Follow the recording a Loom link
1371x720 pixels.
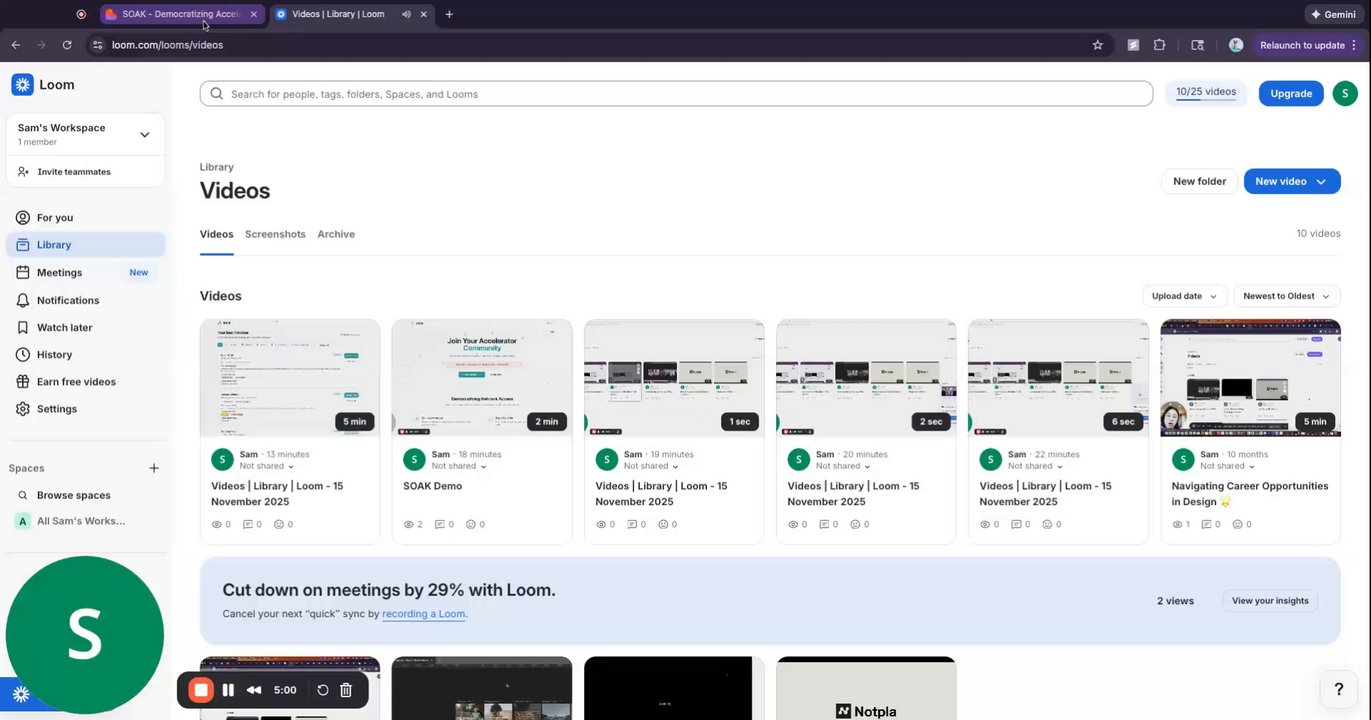click(x=423, y=614)
